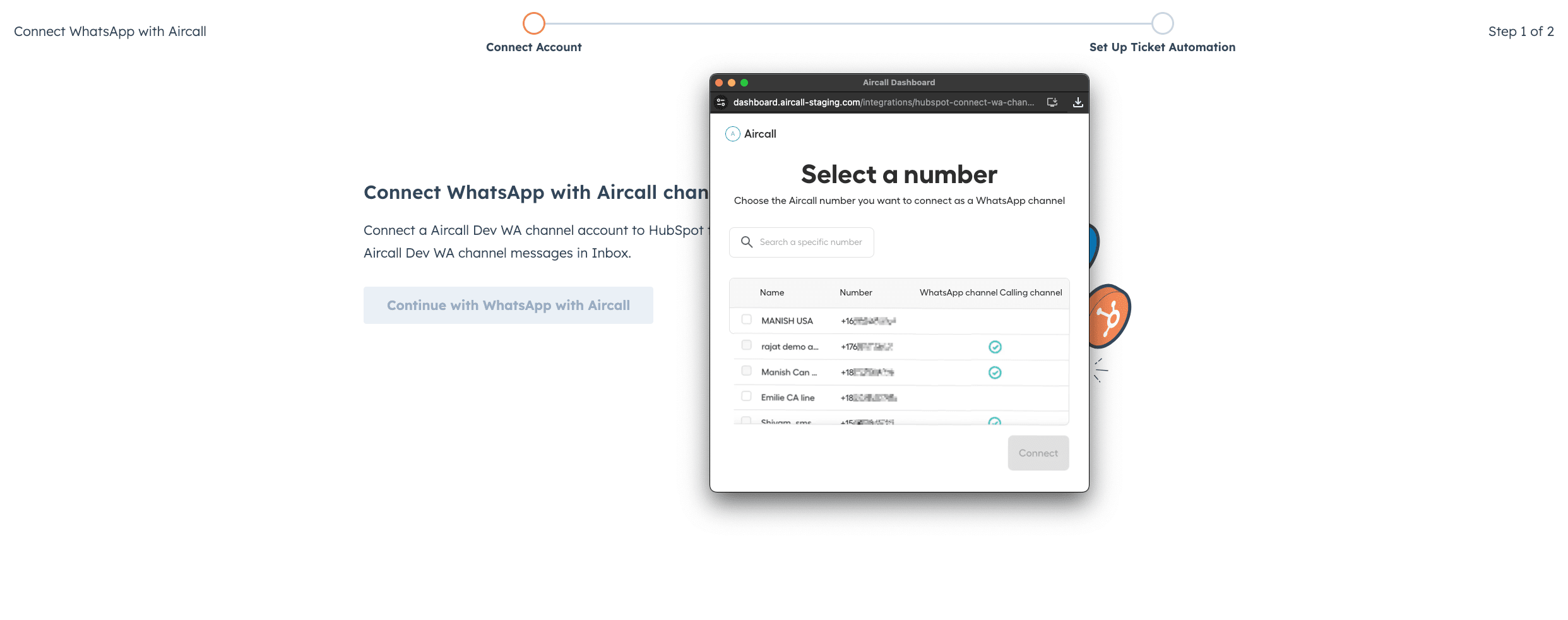Check the MANISH USA number checkbox
This screenshot has width=1568, height=620.
[747, 319]
